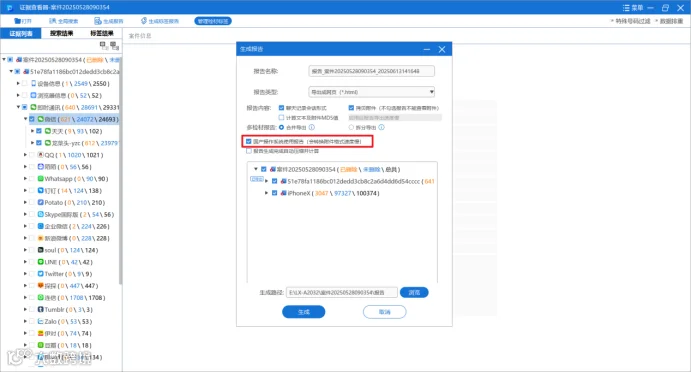Viewport: 692px width, 372px height.
Task: Expand the QQ node in evidence tree
Action: click(25, 155)
